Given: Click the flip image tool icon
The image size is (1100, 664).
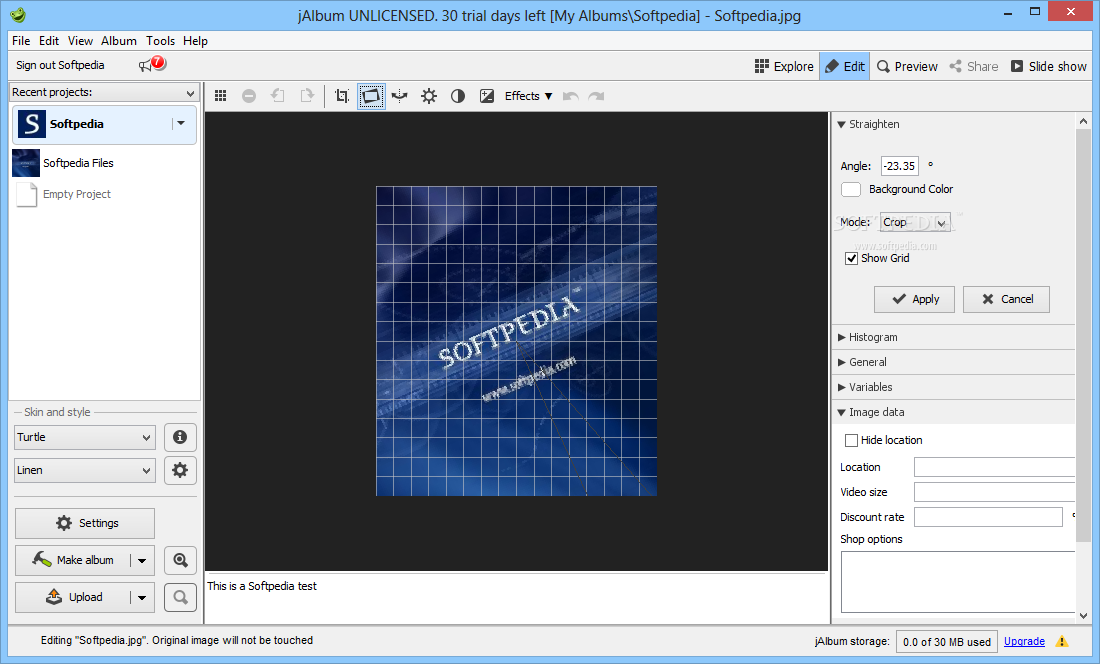Looking at the screenshot, I should 400,96.
